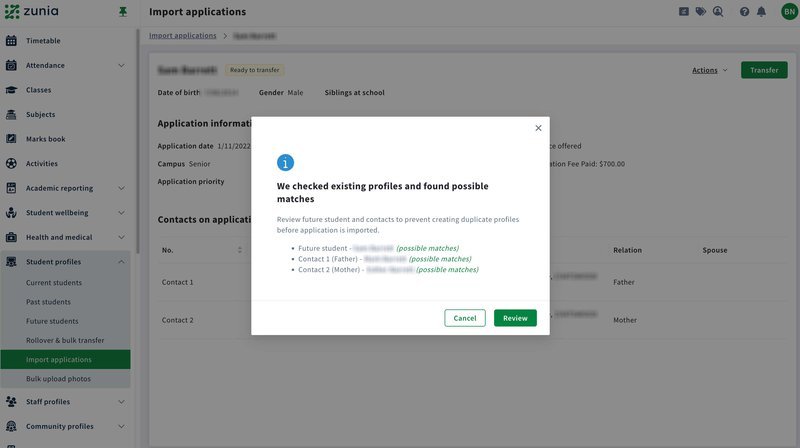Image resolution: width=800 pixels, height=448 pixels.
Task: Cancel the duplicate check dialog
Action: coord(465,318)
